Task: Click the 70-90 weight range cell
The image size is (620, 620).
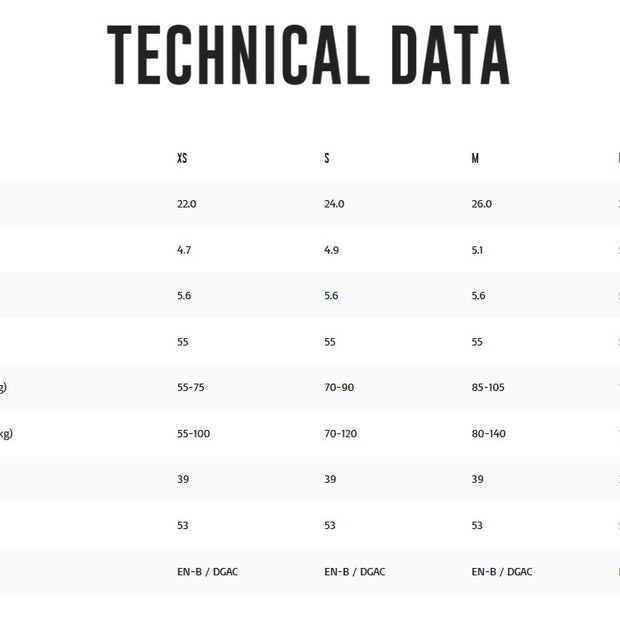Action: 339,388
